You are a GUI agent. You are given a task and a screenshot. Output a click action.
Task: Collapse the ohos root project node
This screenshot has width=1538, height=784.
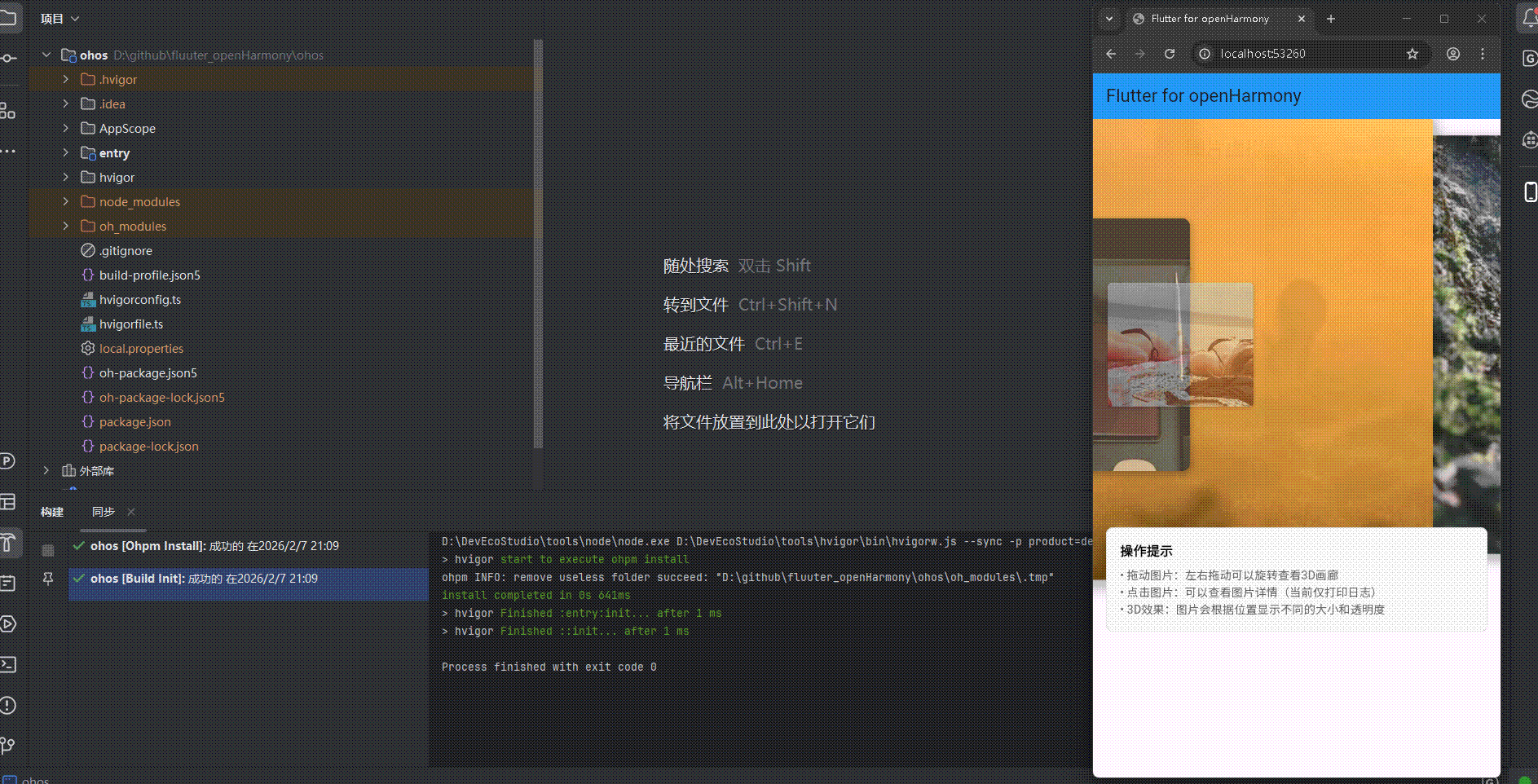pyautogui.click(x=46, y=55)
